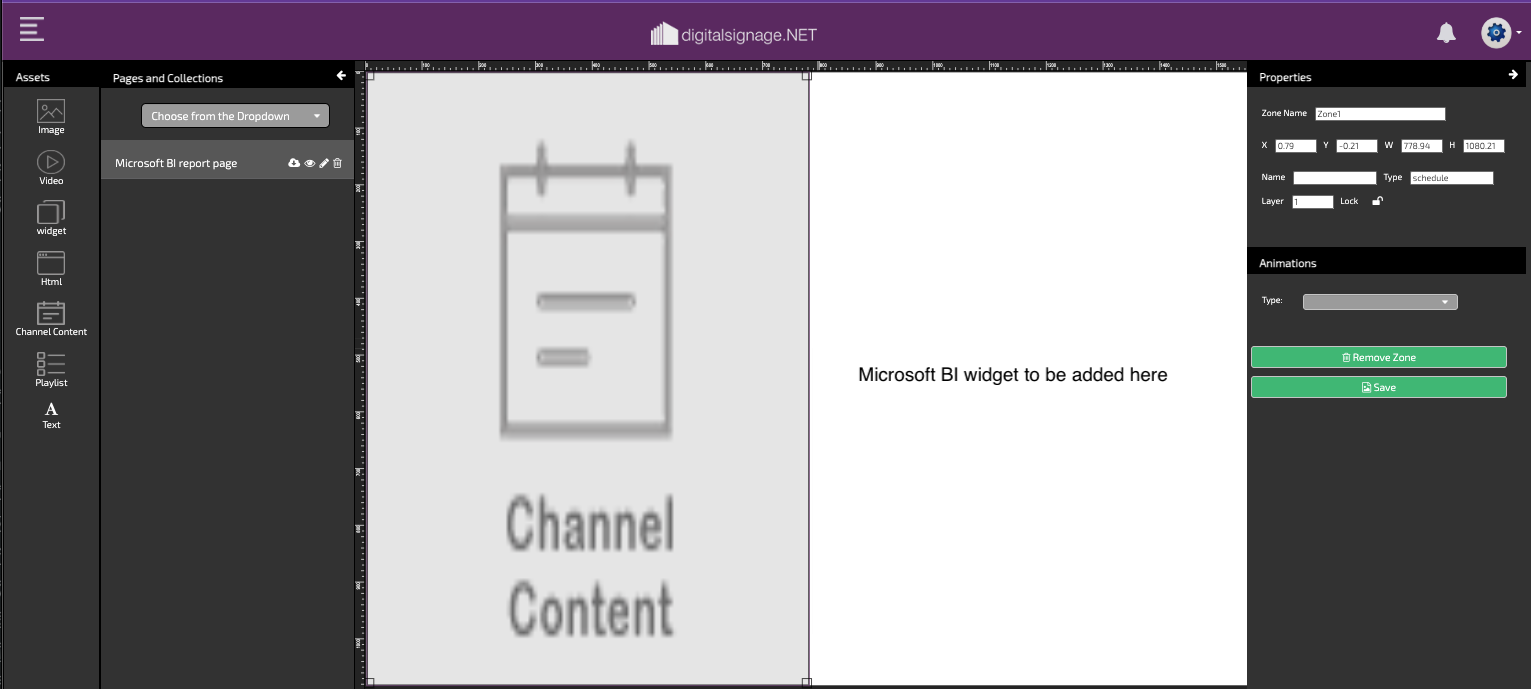Select the Text asset
1531x689 pixels.
click(x=51, y=415)
